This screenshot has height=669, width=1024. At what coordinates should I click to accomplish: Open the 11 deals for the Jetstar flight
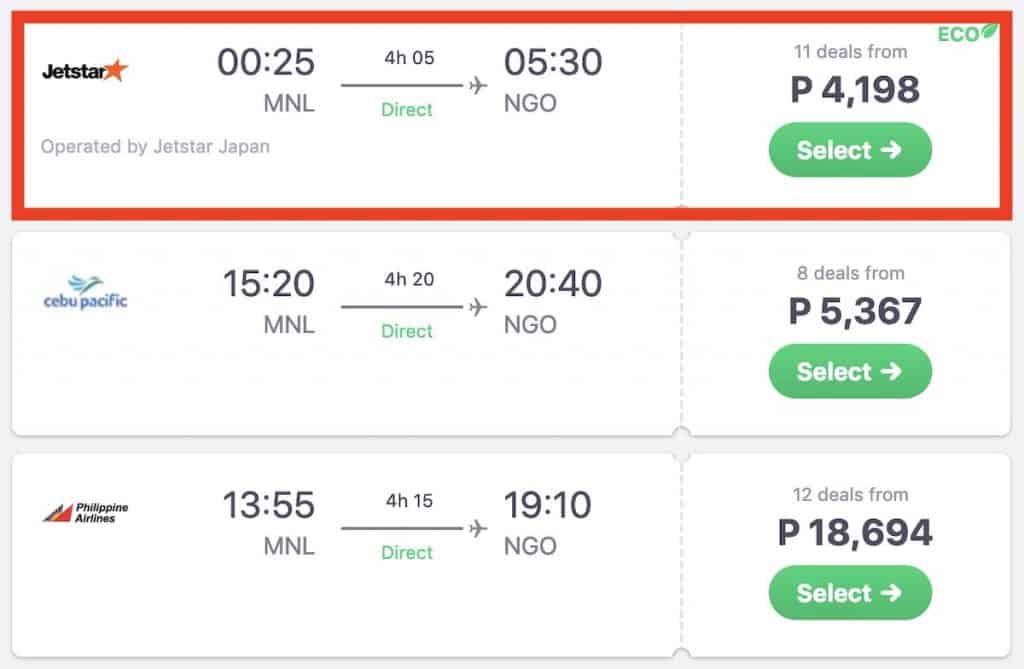click(x=852, y=51)
